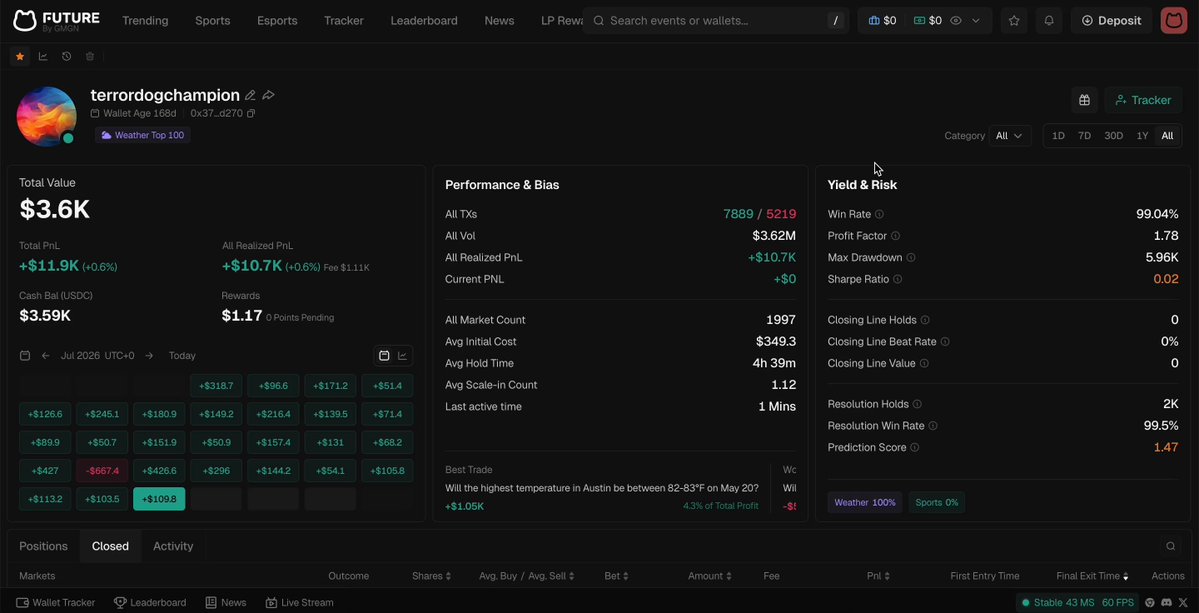Open the Category All dropdown
This screenshot has height=613, width=1199.
point(1009,135)
